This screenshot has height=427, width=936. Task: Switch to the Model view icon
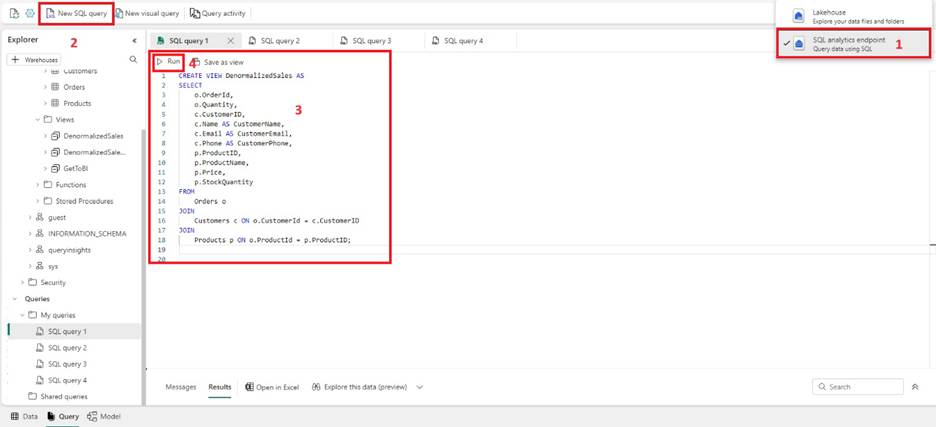93,416
